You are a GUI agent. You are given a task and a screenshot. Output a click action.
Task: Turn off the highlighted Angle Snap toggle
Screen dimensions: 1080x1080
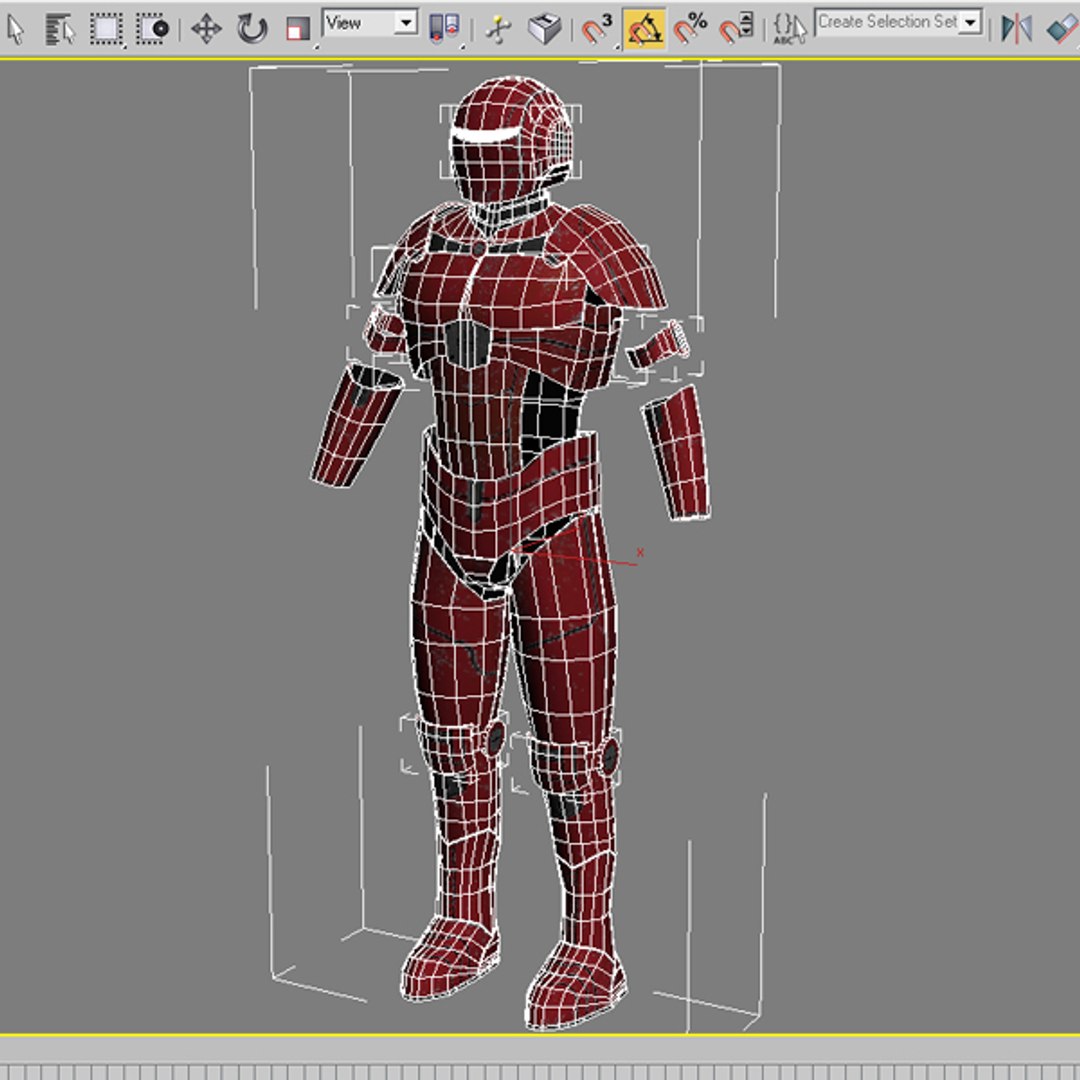pyautogui.click(x=644, y=29)
